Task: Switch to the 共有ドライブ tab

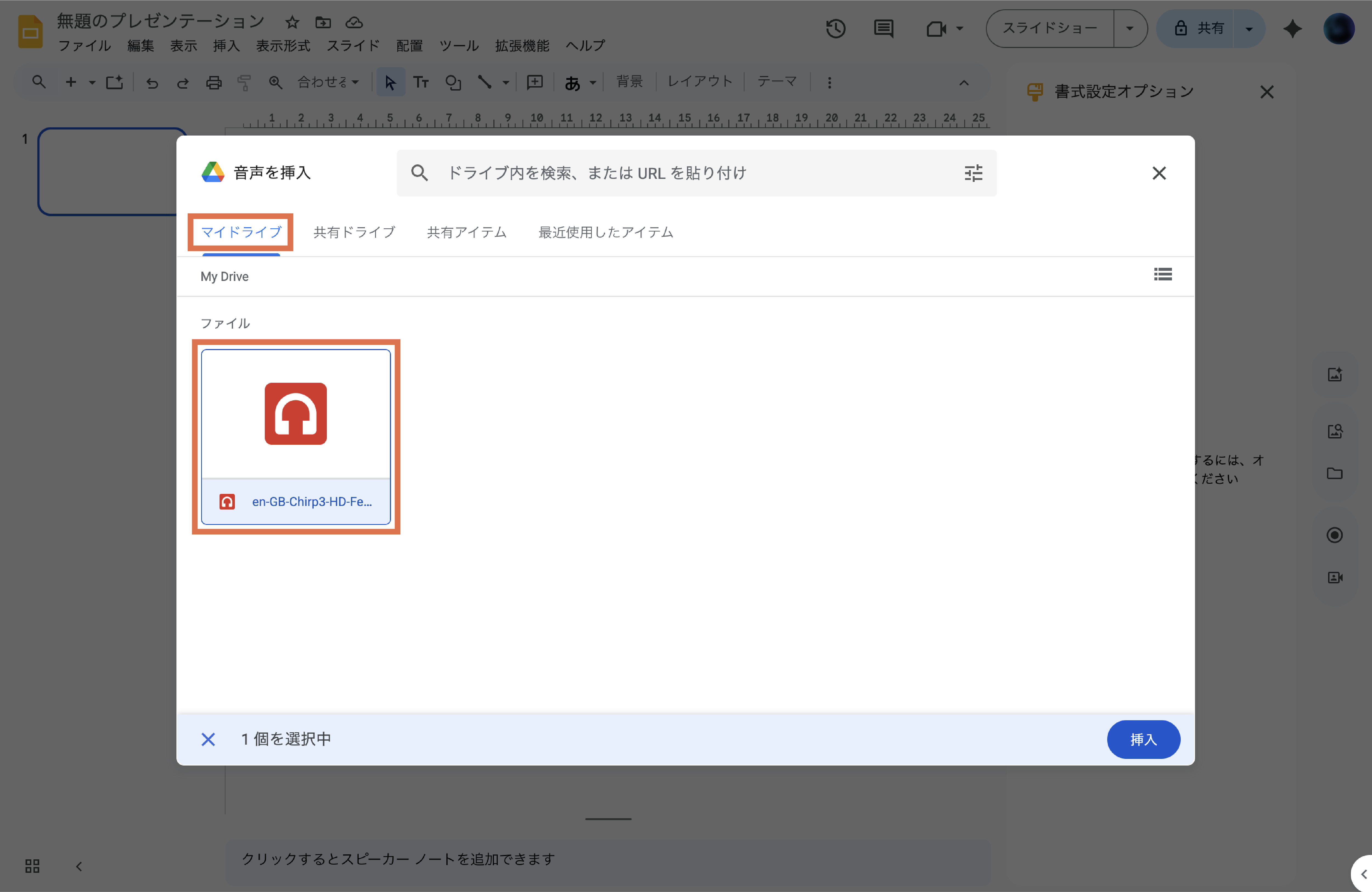Action: 353,232
